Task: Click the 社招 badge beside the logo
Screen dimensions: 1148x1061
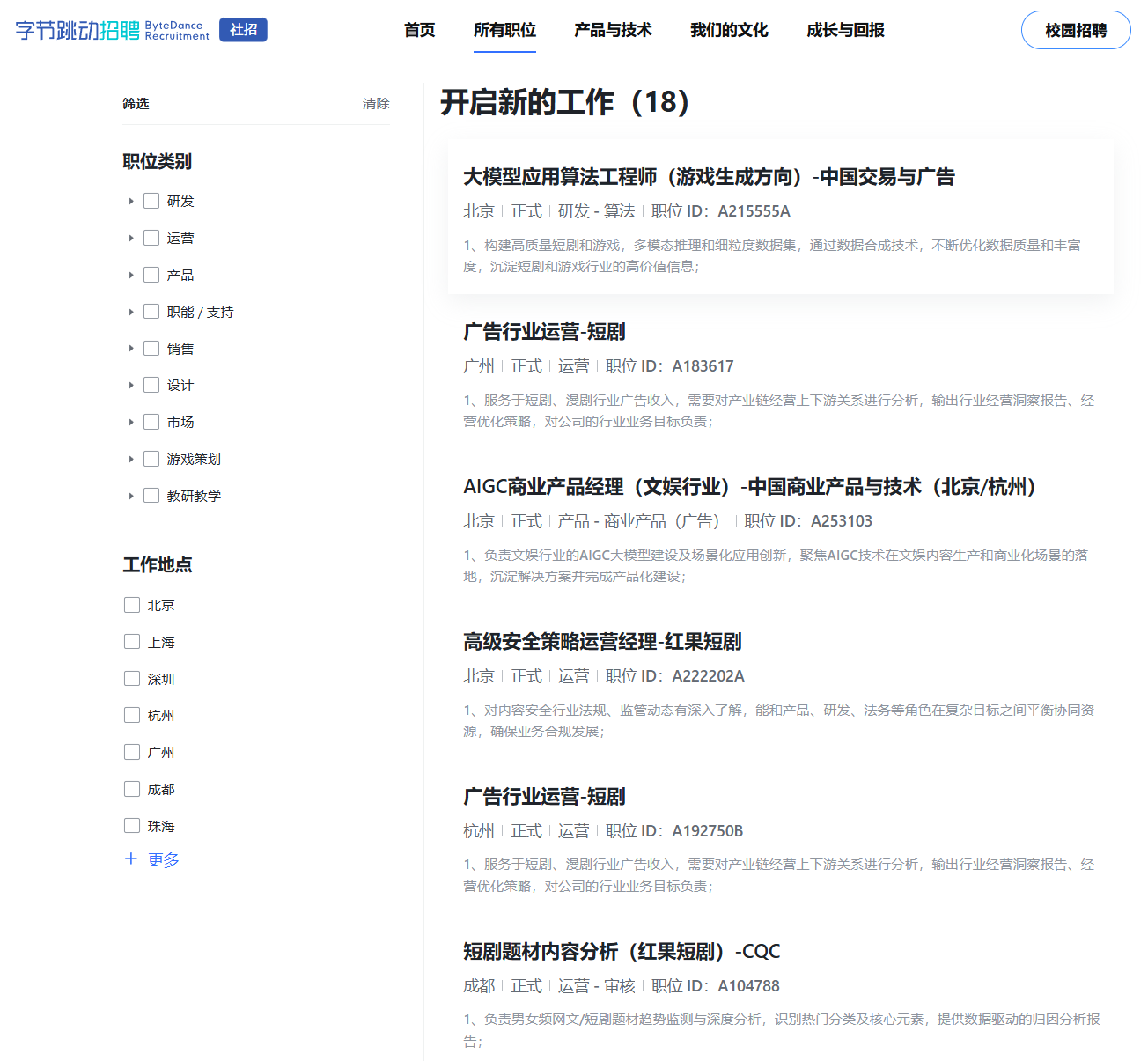Action: tap(243, 30)
